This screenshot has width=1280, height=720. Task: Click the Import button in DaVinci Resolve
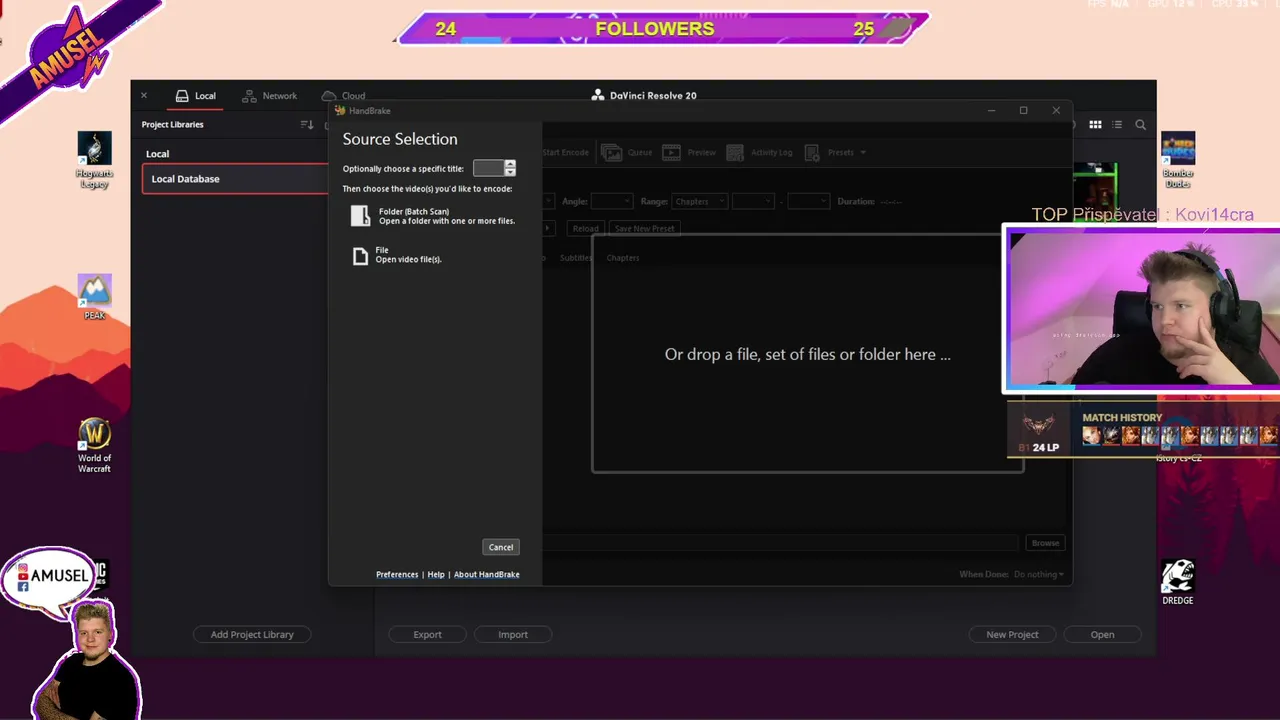(x=513, y=634)
